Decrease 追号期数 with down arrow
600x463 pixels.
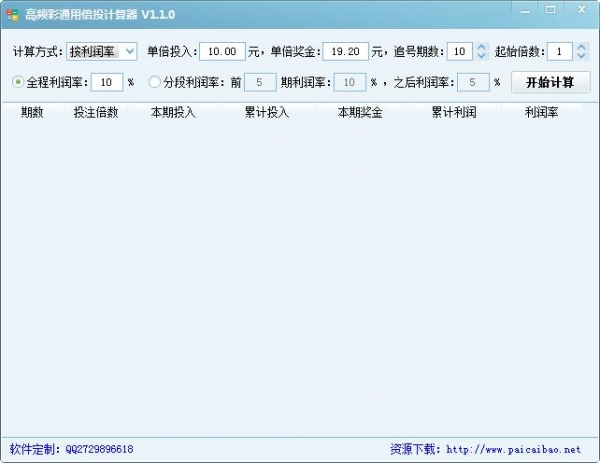click(x=481, y=56)
